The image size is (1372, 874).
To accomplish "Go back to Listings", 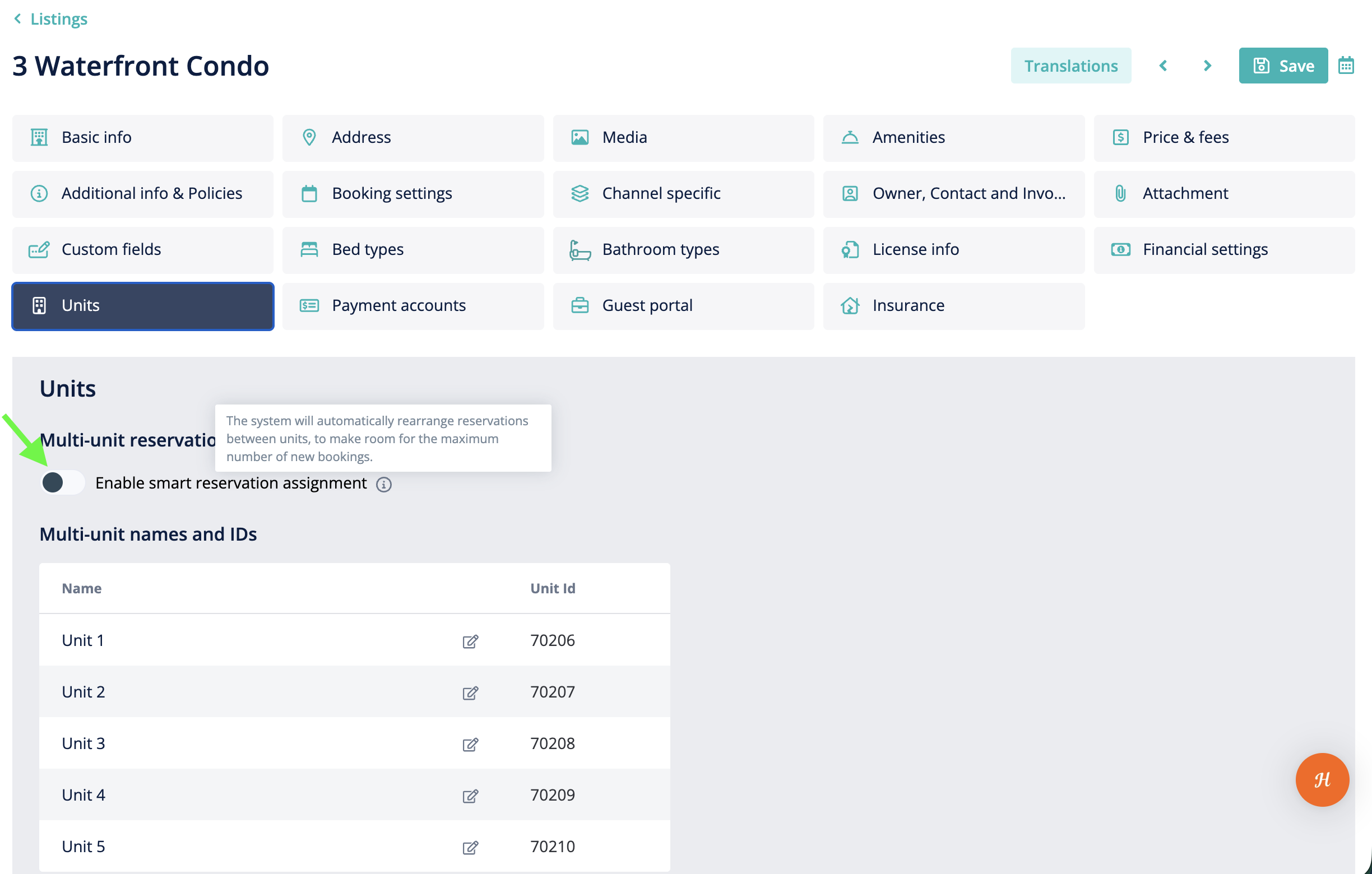I will pos(50,19).
